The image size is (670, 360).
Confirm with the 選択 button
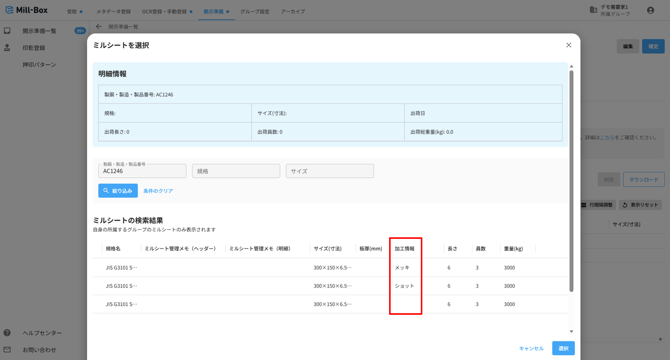pos(563,348)
